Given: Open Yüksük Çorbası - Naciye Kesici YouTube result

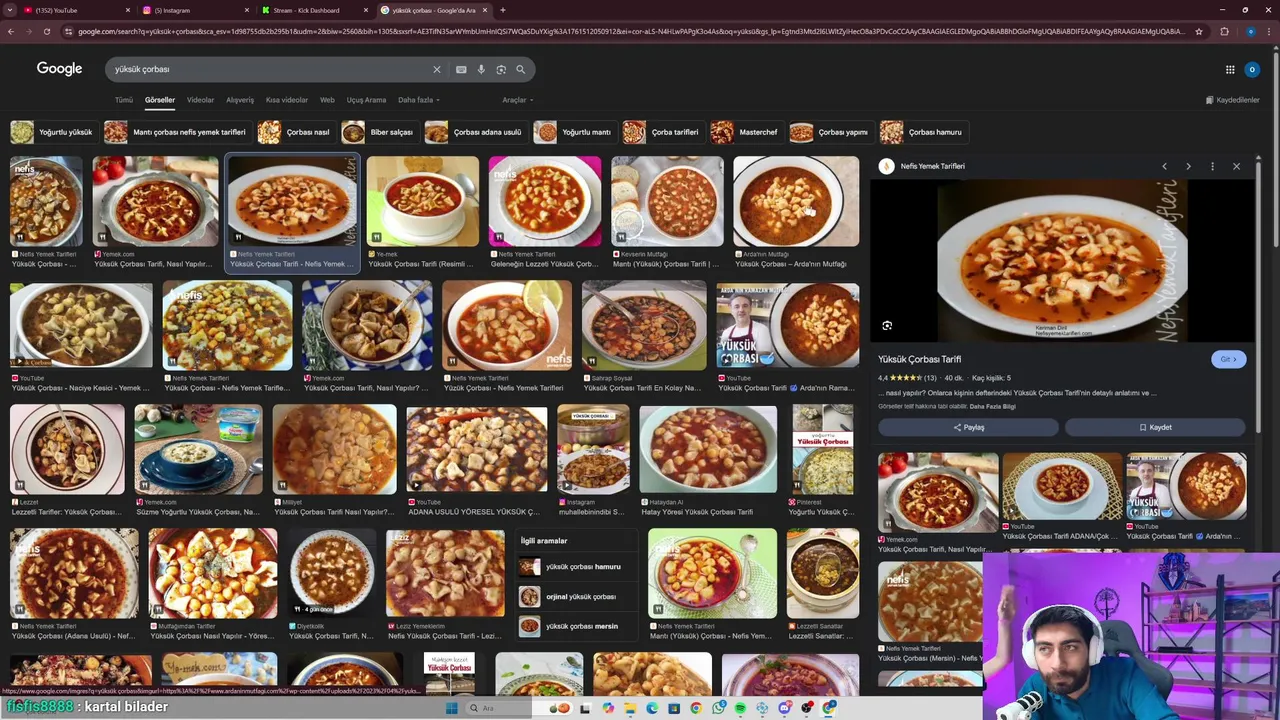Looking at the screenshot, I should click(x=81, y=325).
